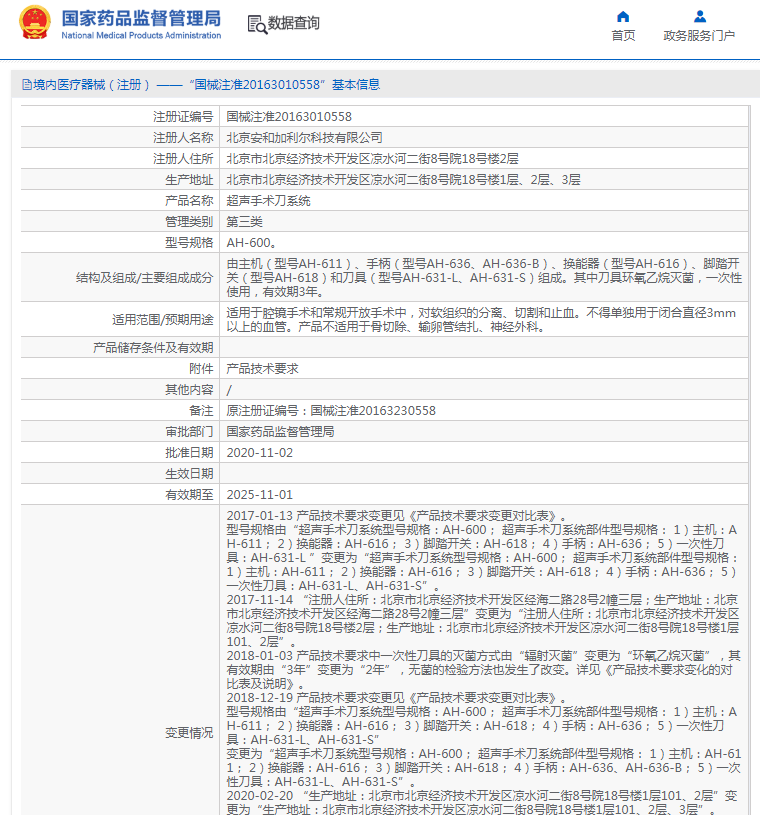Click 适用范围/预期用途 label
Screen dimensions: 760x815
[163, 320]
